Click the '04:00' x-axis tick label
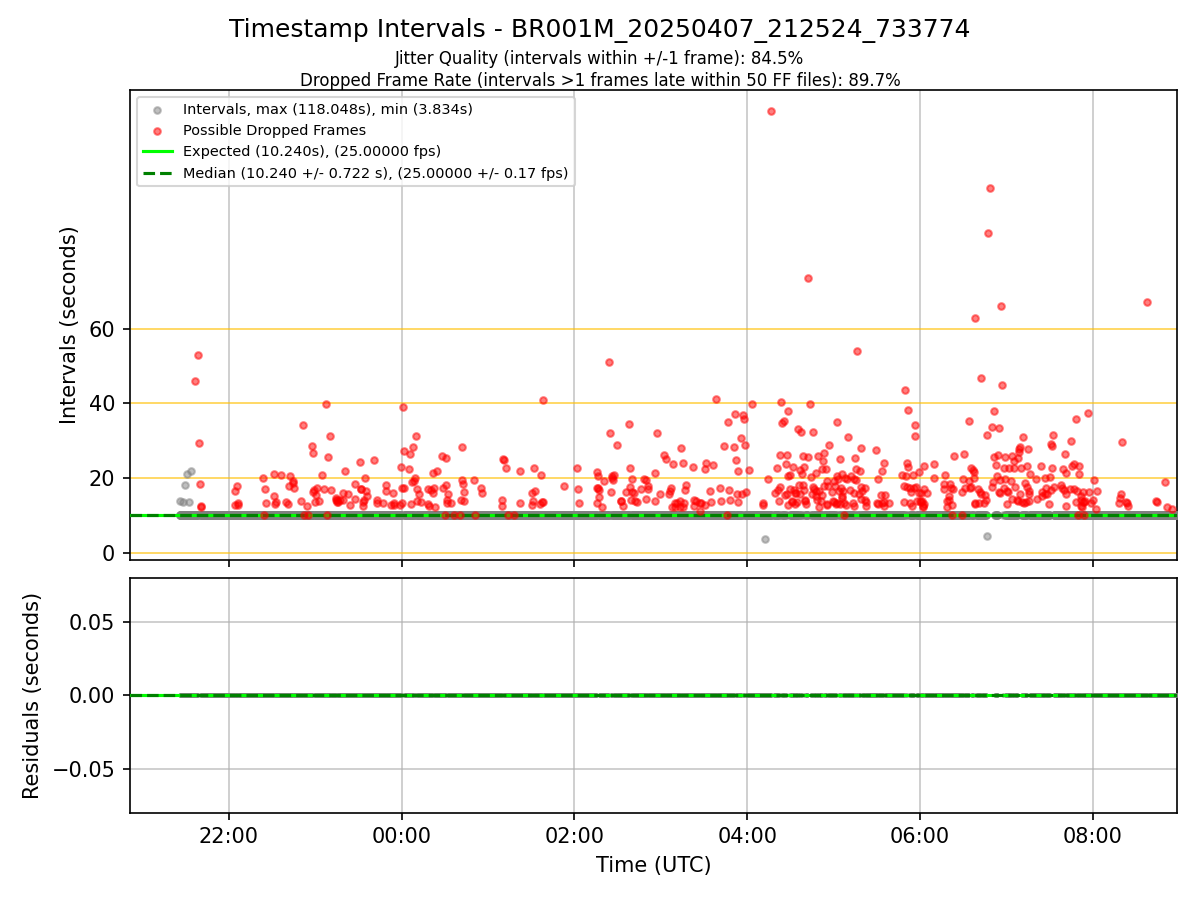This screenshot has height=900, width=1200. [x=747, y=834]
